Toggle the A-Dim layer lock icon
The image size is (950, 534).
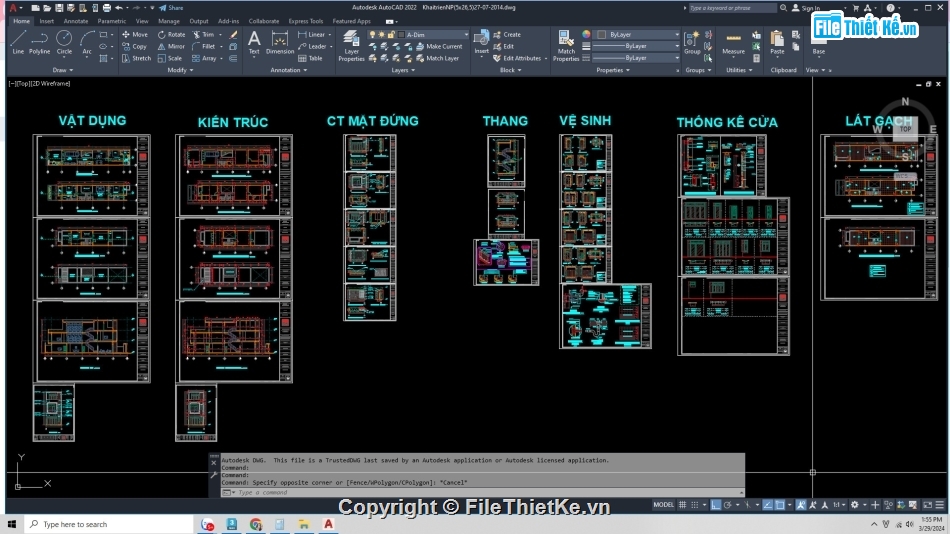[x=391, y=35]
